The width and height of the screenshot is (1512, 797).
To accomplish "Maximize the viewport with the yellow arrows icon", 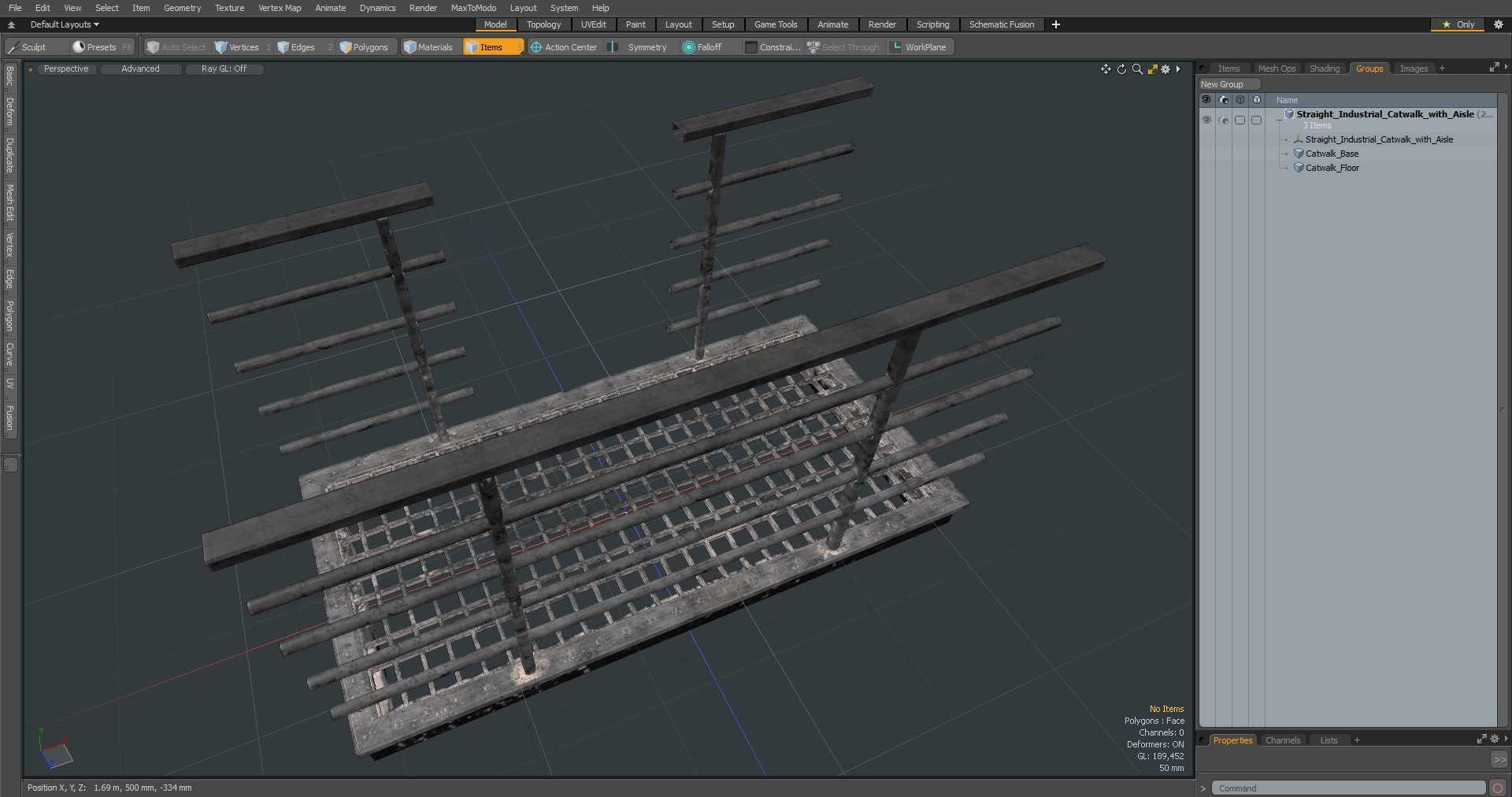I will pyautogui.click(x=1153, y=69).
